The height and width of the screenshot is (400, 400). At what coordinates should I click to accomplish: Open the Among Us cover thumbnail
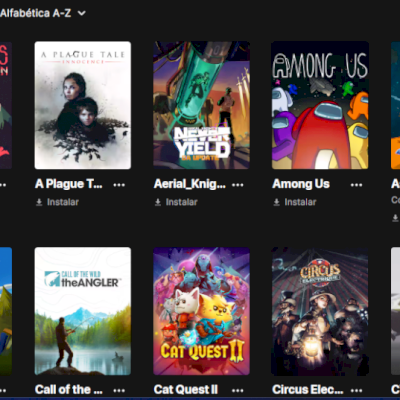pos(320,105)
